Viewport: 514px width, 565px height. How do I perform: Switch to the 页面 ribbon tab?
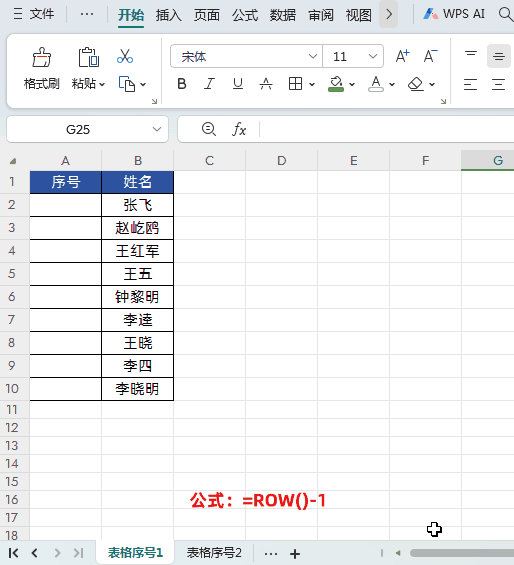pos(207,15)
